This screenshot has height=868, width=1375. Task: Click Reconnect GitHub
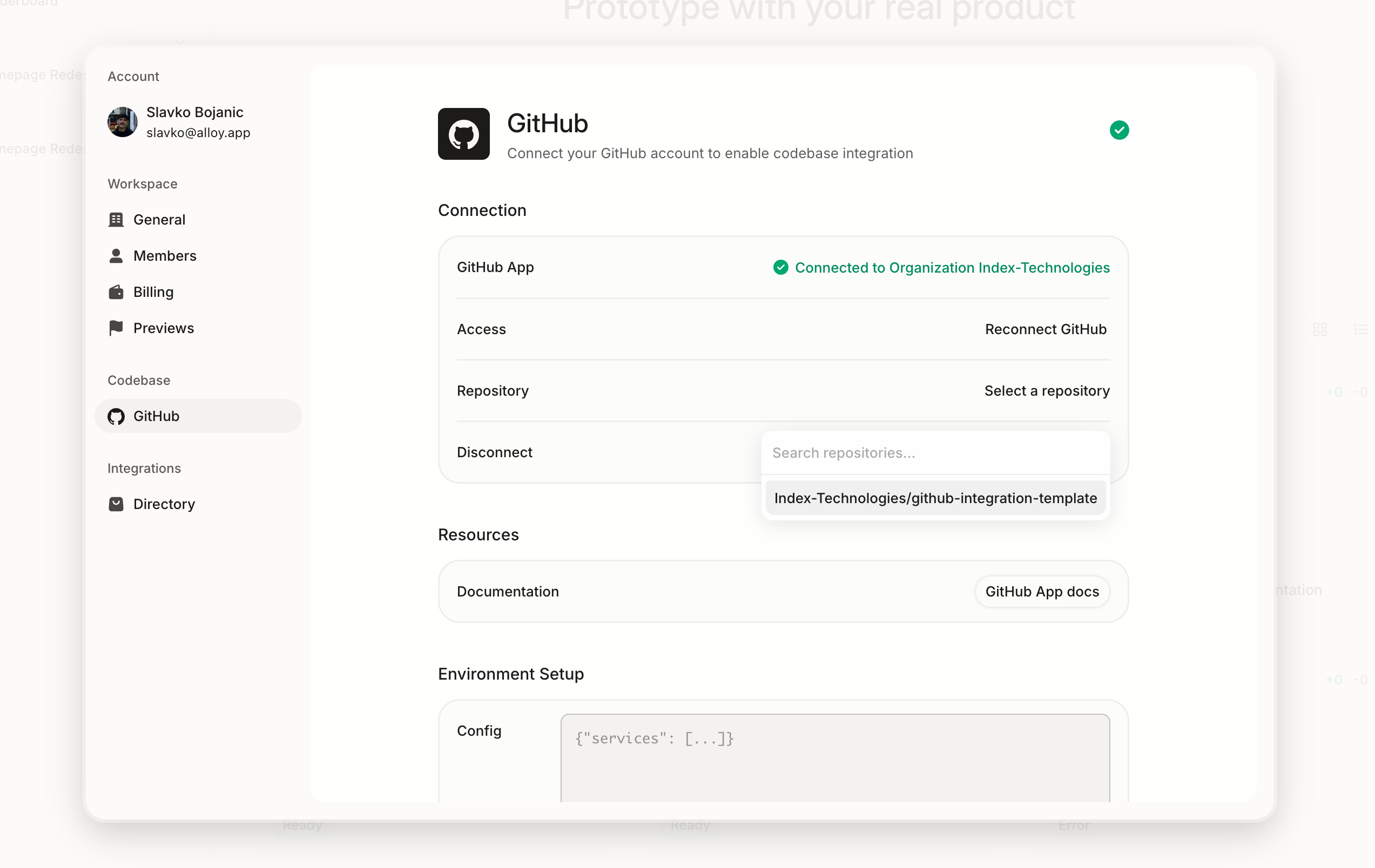[1046, 329]
